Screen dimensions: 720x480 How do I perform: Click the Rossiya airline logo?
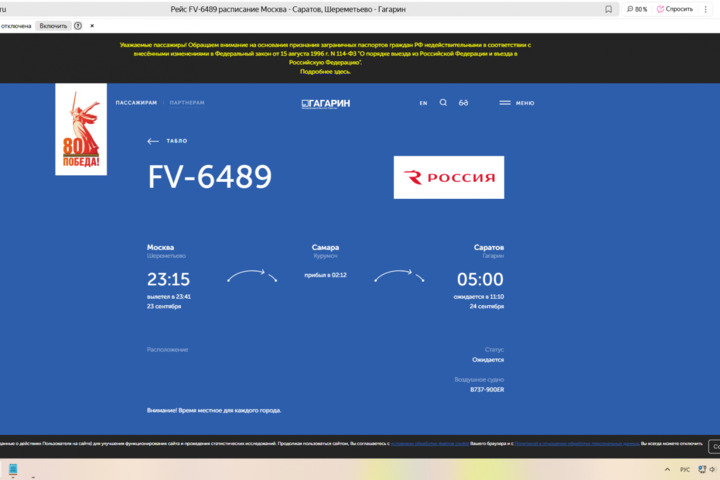click(449, 177)
